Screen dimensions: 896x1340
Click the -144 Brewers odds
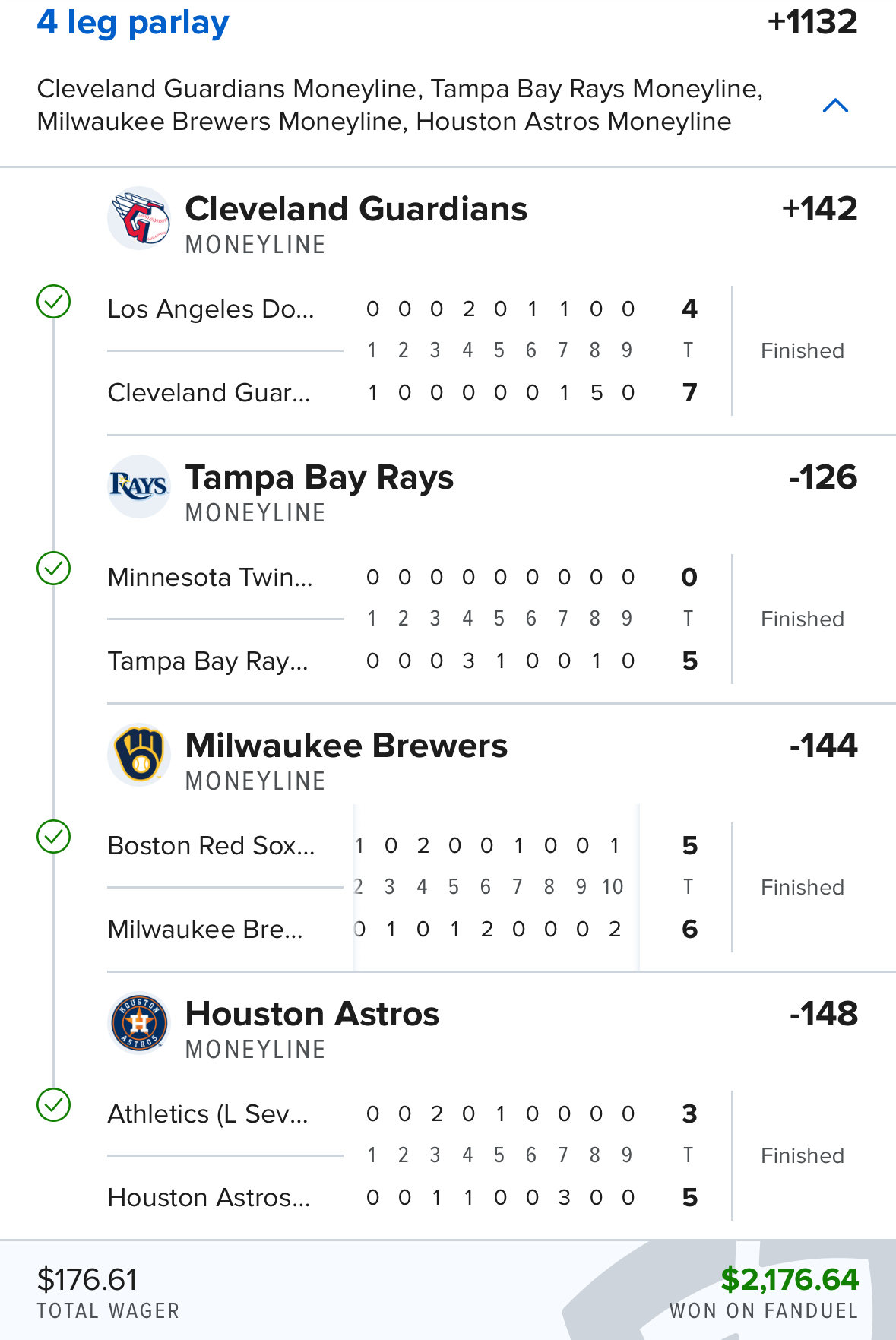pos(824,746)
